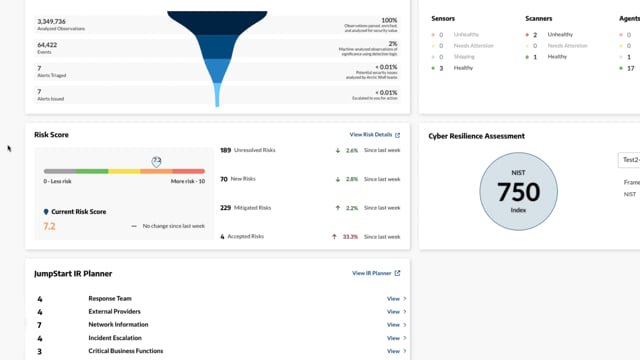640x360 pixels.
Task: View Network Information in IR Planner
Action: coord(393,325)
